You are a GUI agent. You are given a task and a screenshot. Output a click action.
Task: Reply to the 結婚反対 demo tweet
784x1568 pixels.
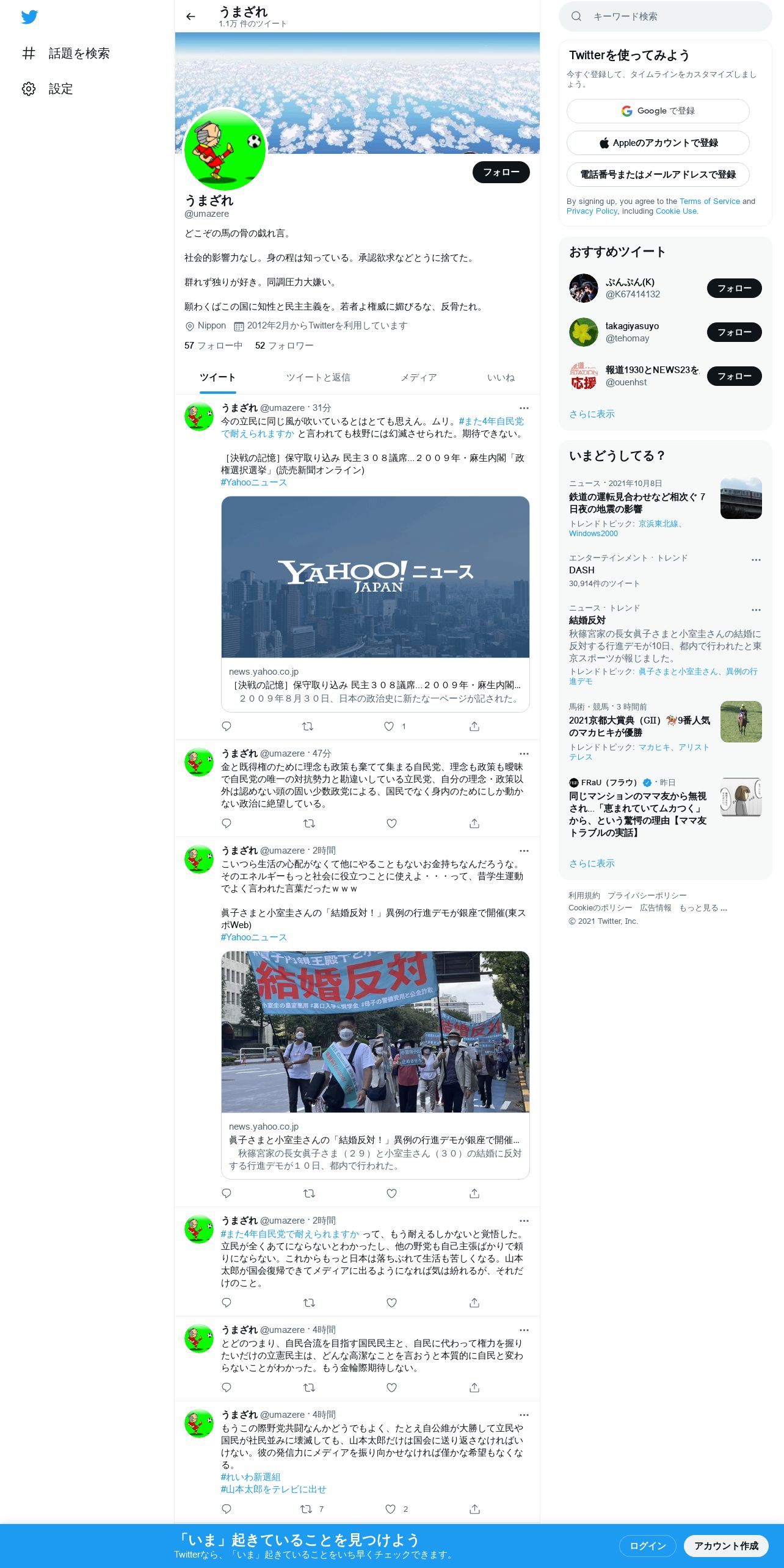click(x=227, y=1193)
